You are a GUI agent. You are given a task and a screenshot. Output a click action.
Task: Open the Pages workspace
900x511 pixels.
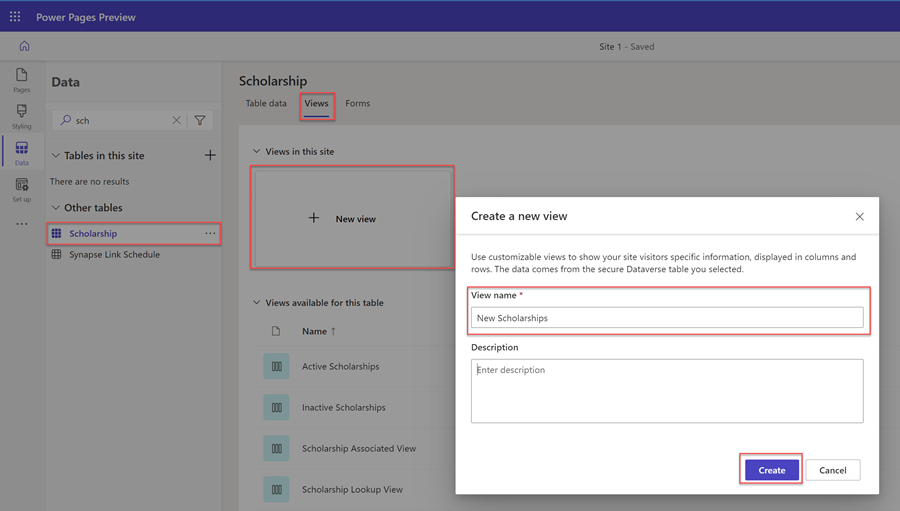(x=21, y=80)
